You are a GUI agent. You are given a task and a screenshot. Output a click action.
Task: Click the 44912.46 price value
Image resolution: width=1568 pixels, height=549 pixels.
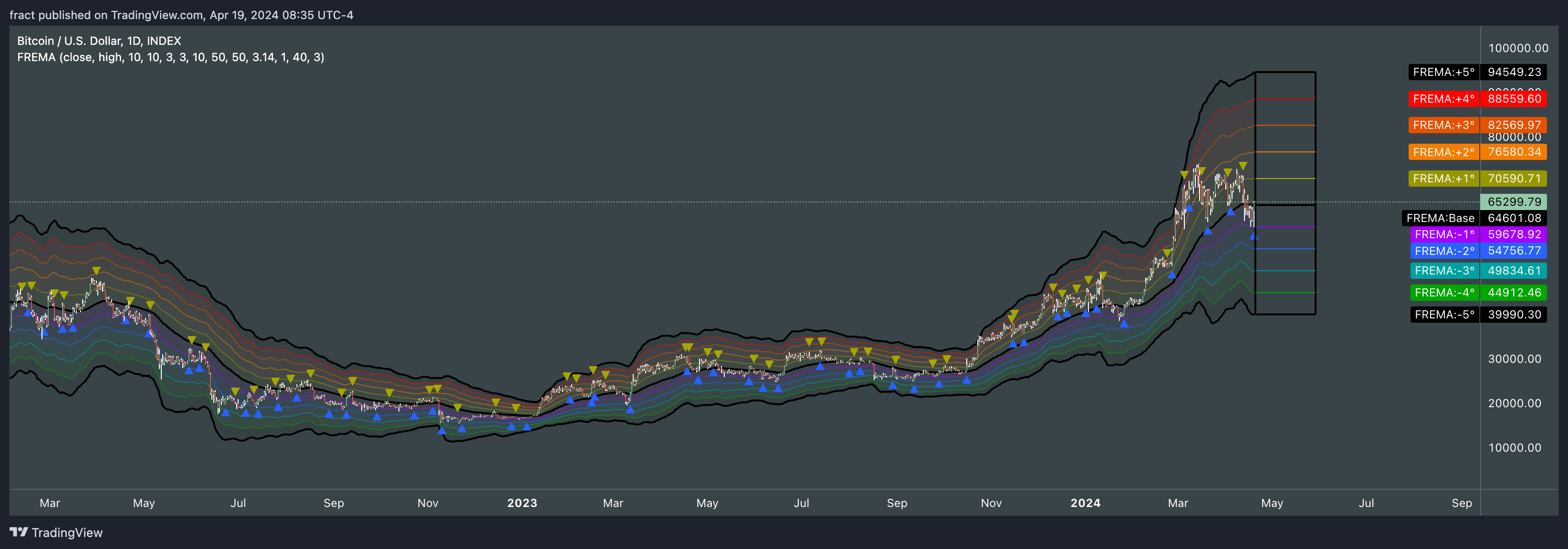click(x=1514, y=292)
